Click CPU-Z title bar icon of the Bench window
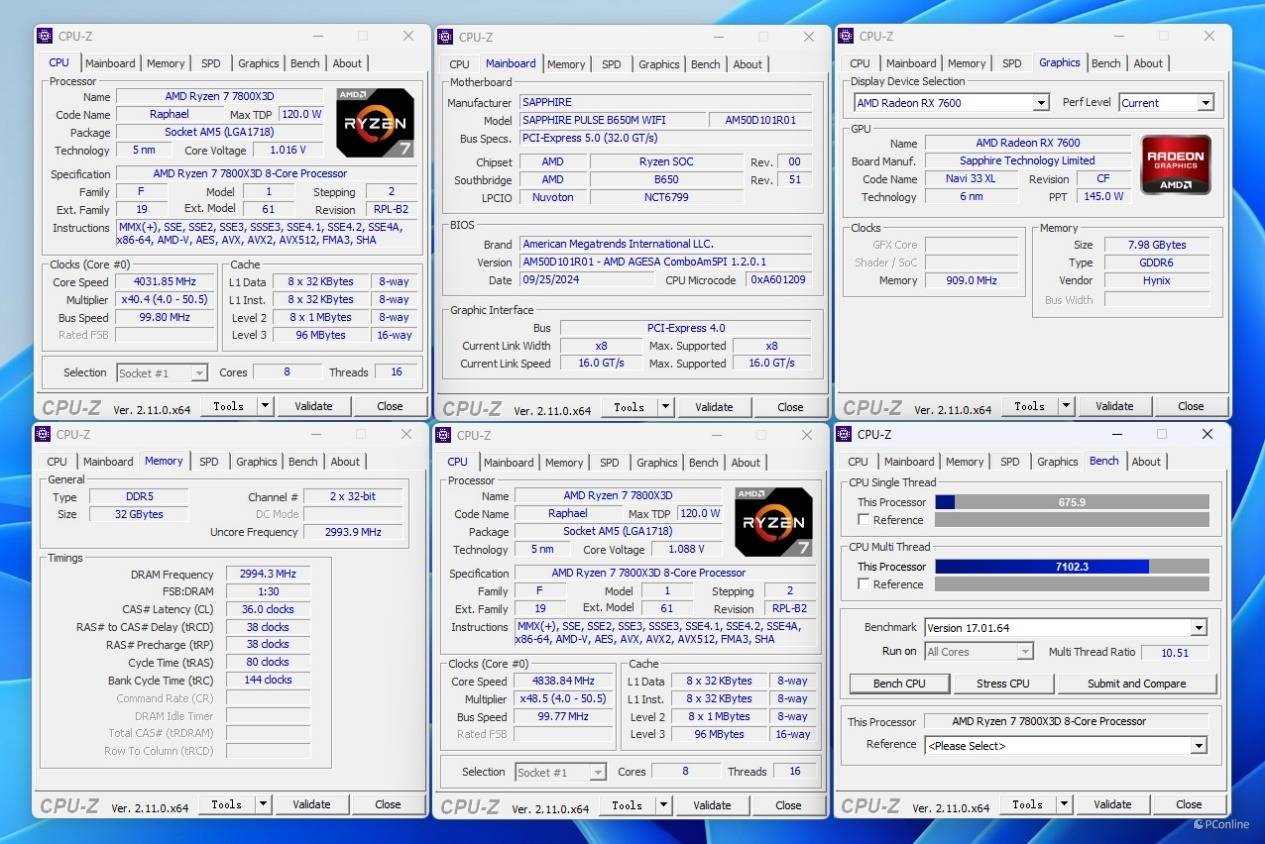 click(x=845, y=434)
